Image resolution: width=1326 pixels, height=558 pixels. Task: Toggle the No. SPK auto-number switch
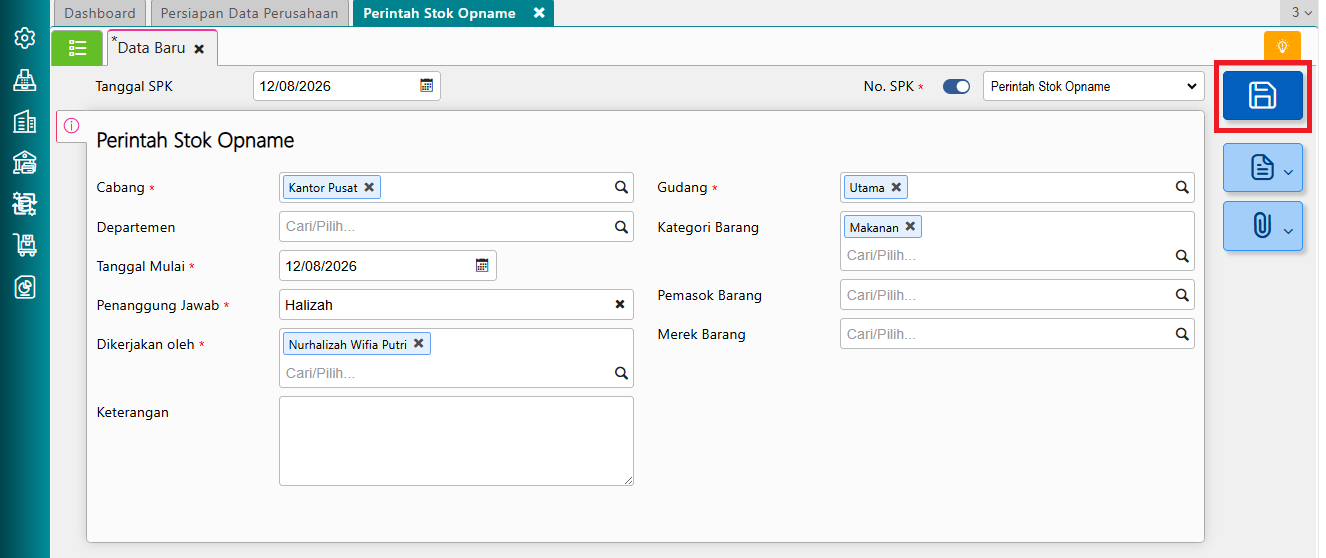point(957,87)
